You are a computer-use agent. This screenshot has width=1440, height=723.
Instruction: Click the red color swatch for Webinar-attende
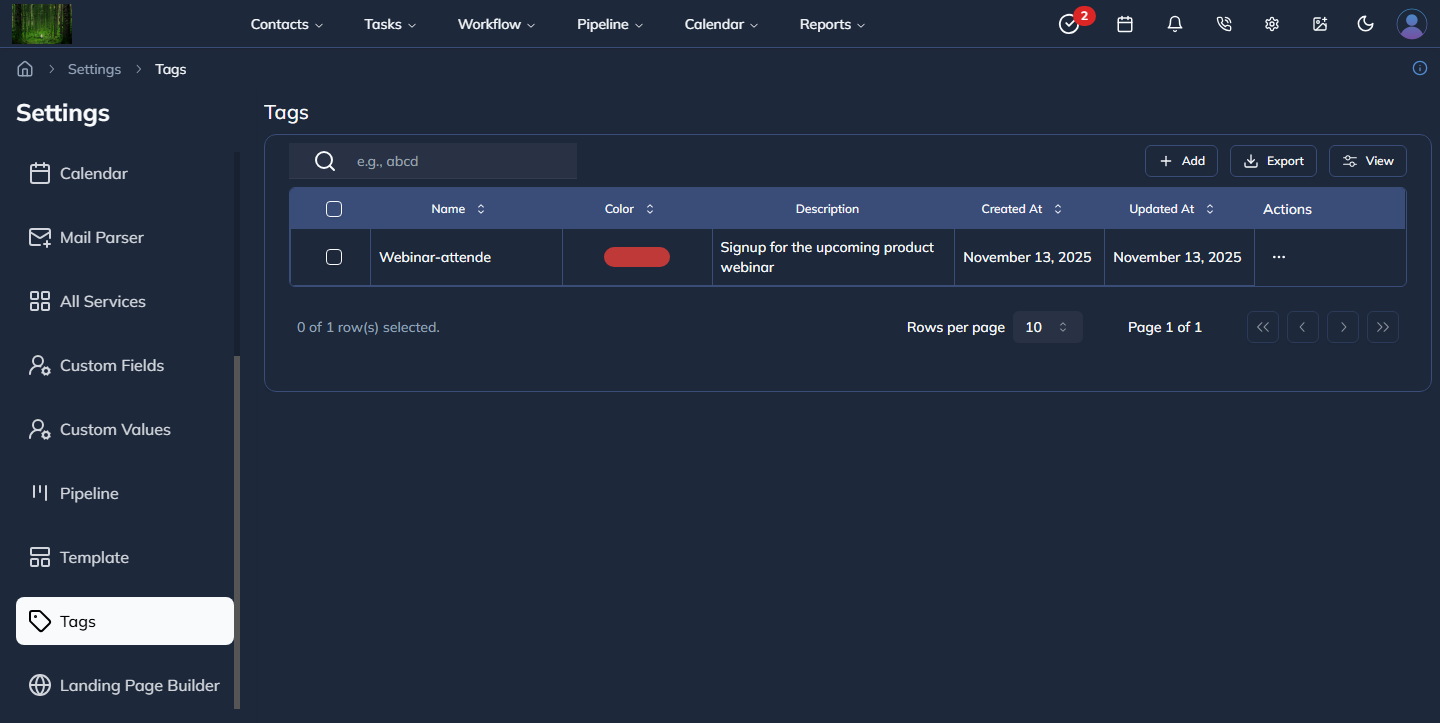(637, 257)
